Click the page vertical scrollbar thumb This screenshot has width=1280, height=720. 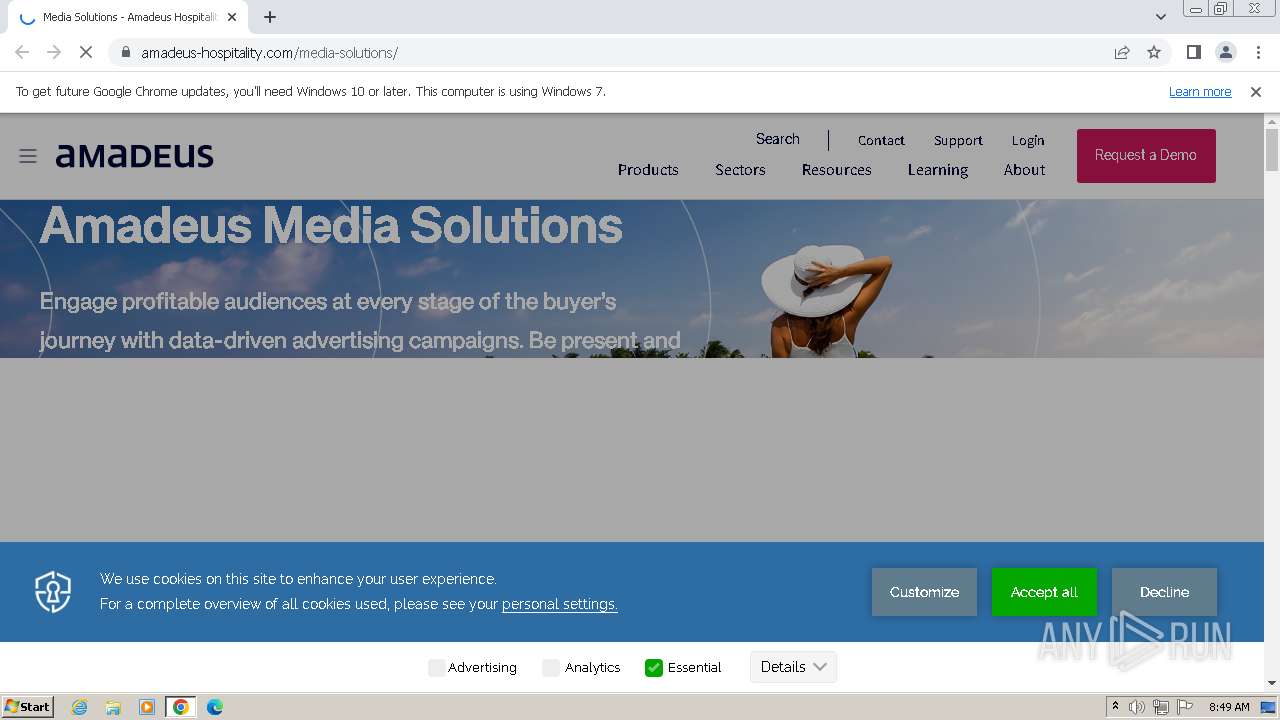pos(1272,151)
